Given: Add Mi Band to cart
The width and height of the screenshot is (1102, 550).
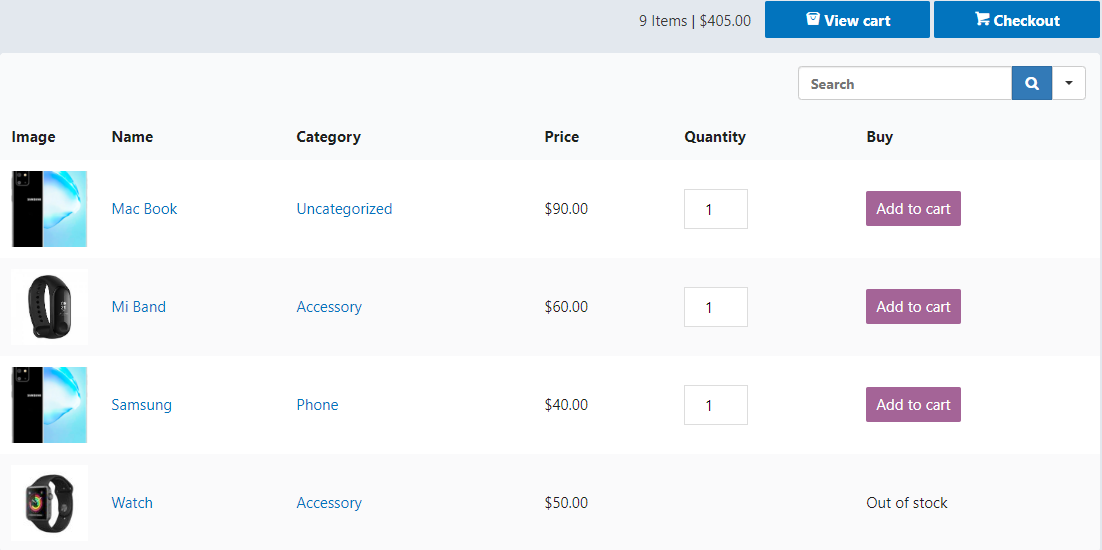Looking at the screenshot, I should (x=913, y=307).
